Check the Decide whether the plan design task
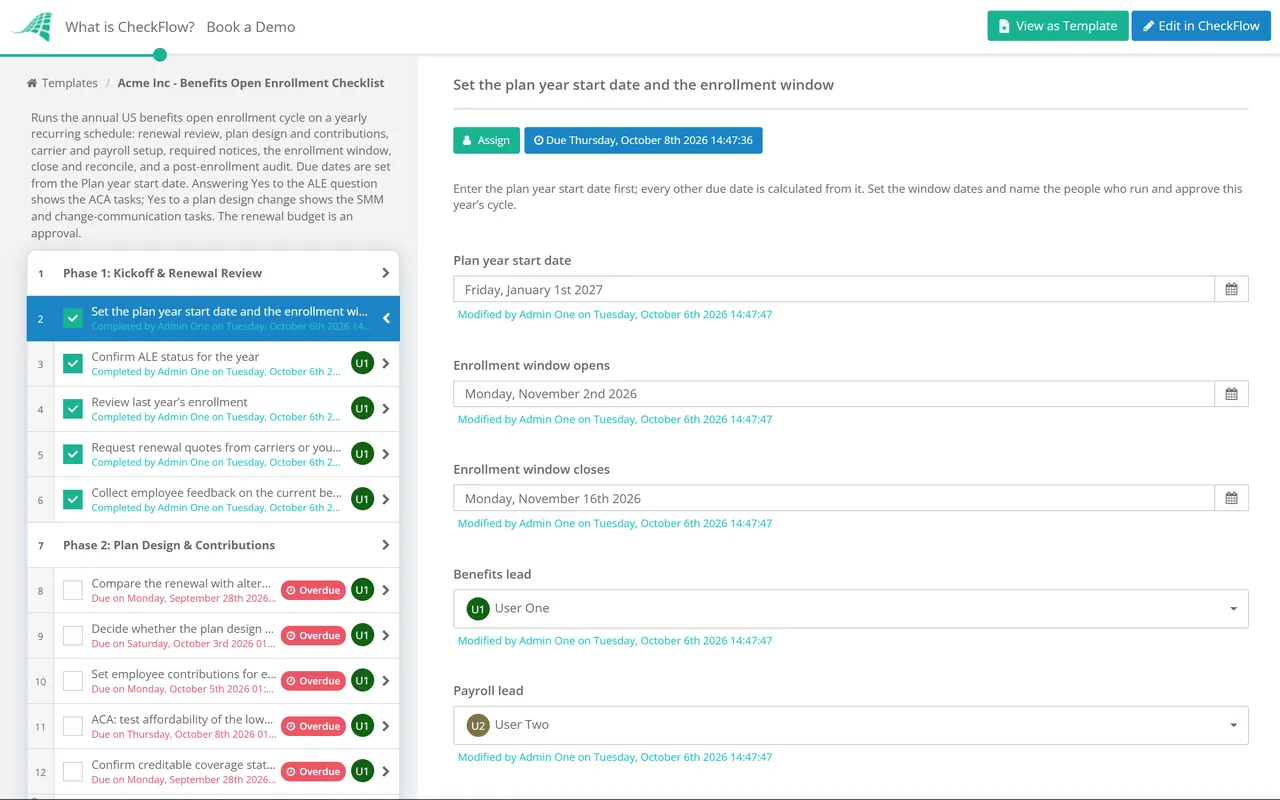This screenshot has height=800, width=1280. click(73, 635)
